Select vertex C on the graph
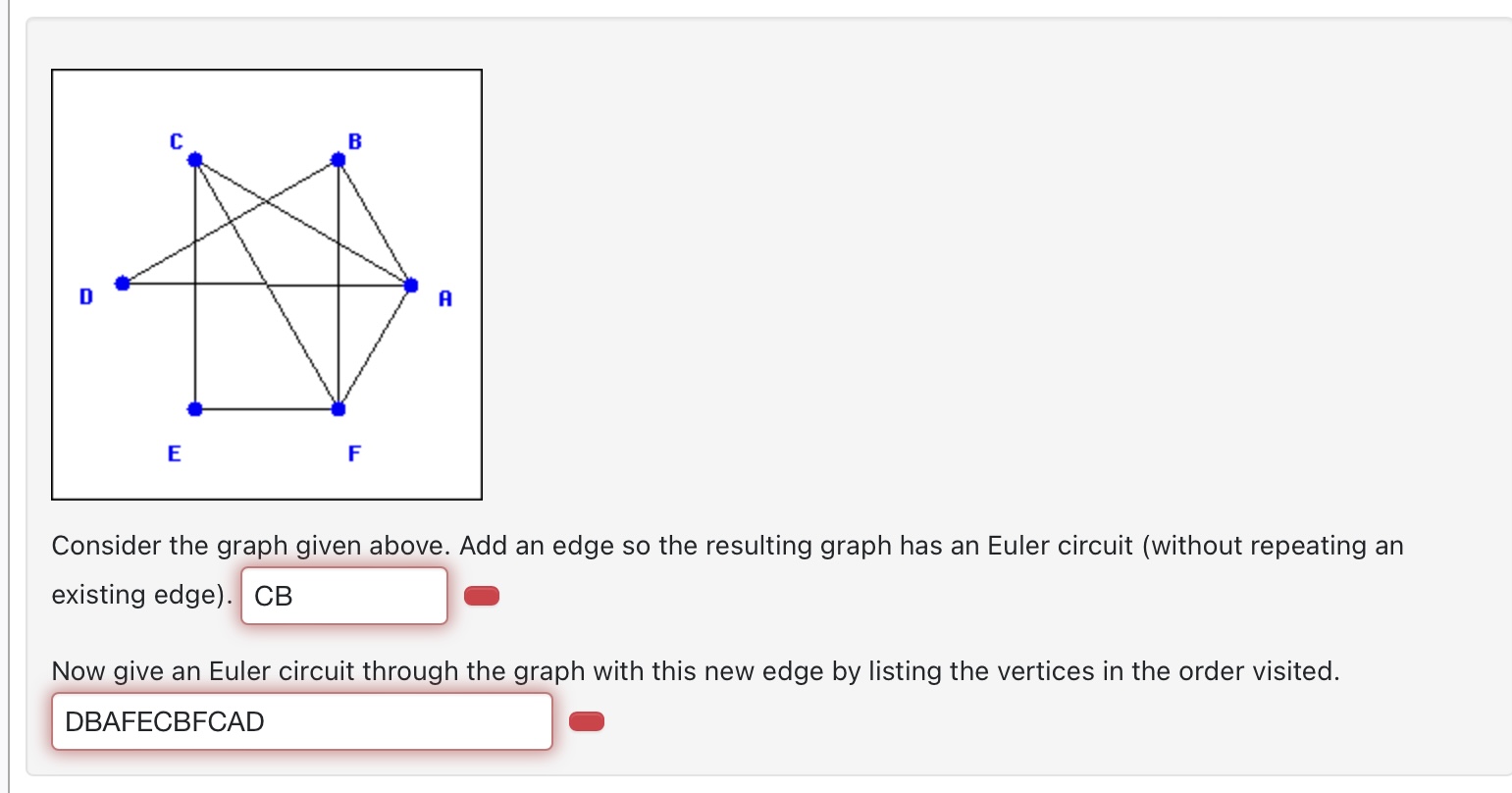The image size is (1512, 793). click(x=194, y=158)
